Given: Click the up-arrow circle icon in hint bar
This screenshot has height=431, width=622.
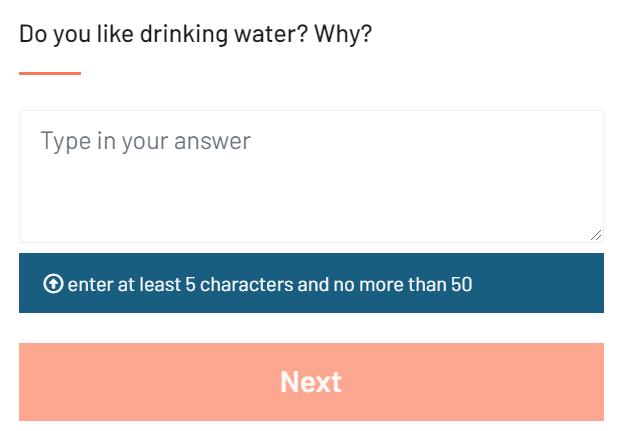Looking at the screenshot, I should pyautogui.click(x=53, y=284).
